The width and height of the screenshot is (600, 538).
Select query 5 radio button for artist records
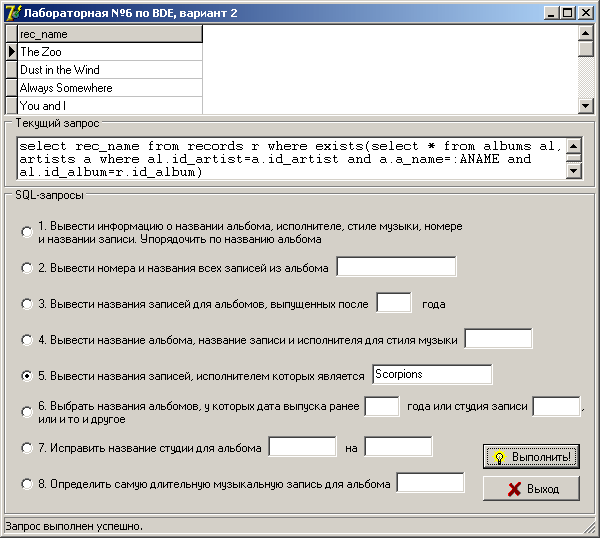point(27,376)
